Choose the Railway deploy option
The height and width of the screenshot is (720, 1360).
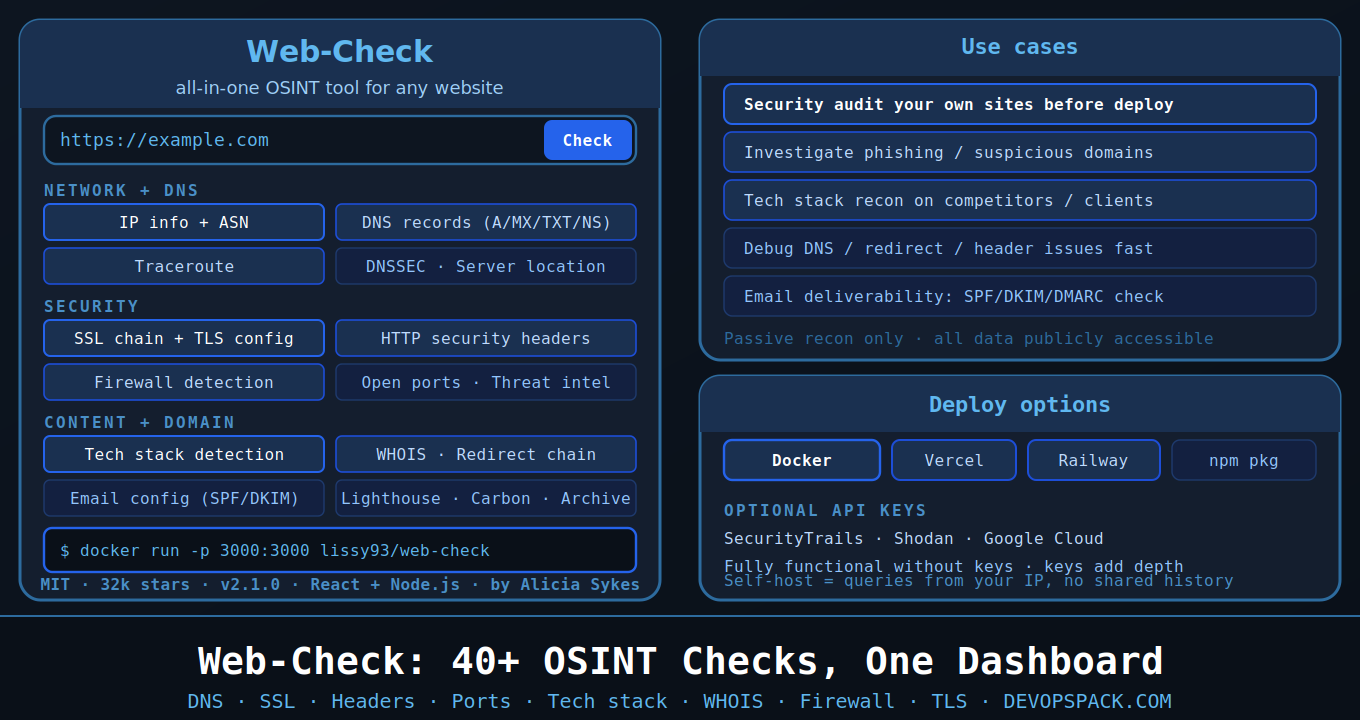[1094, 460]
